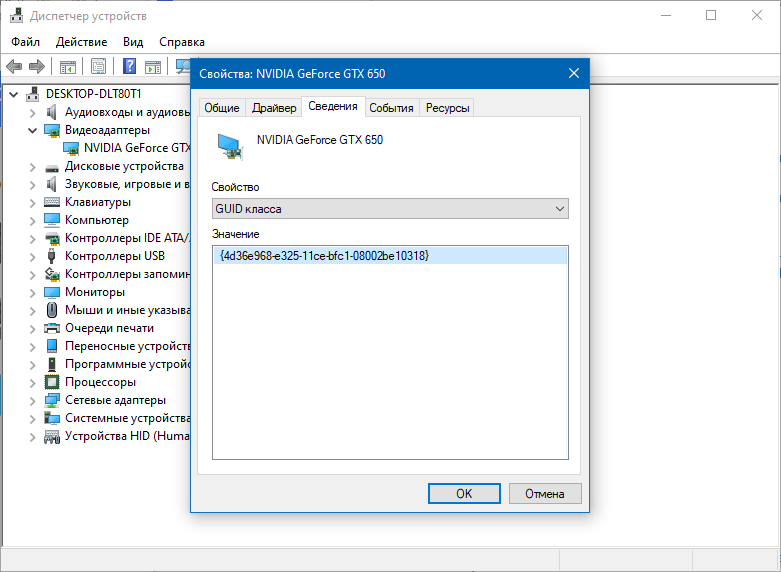
Task: Expand the Аудиовходы category
Action: pyautogui.click(x=33, y=113)
